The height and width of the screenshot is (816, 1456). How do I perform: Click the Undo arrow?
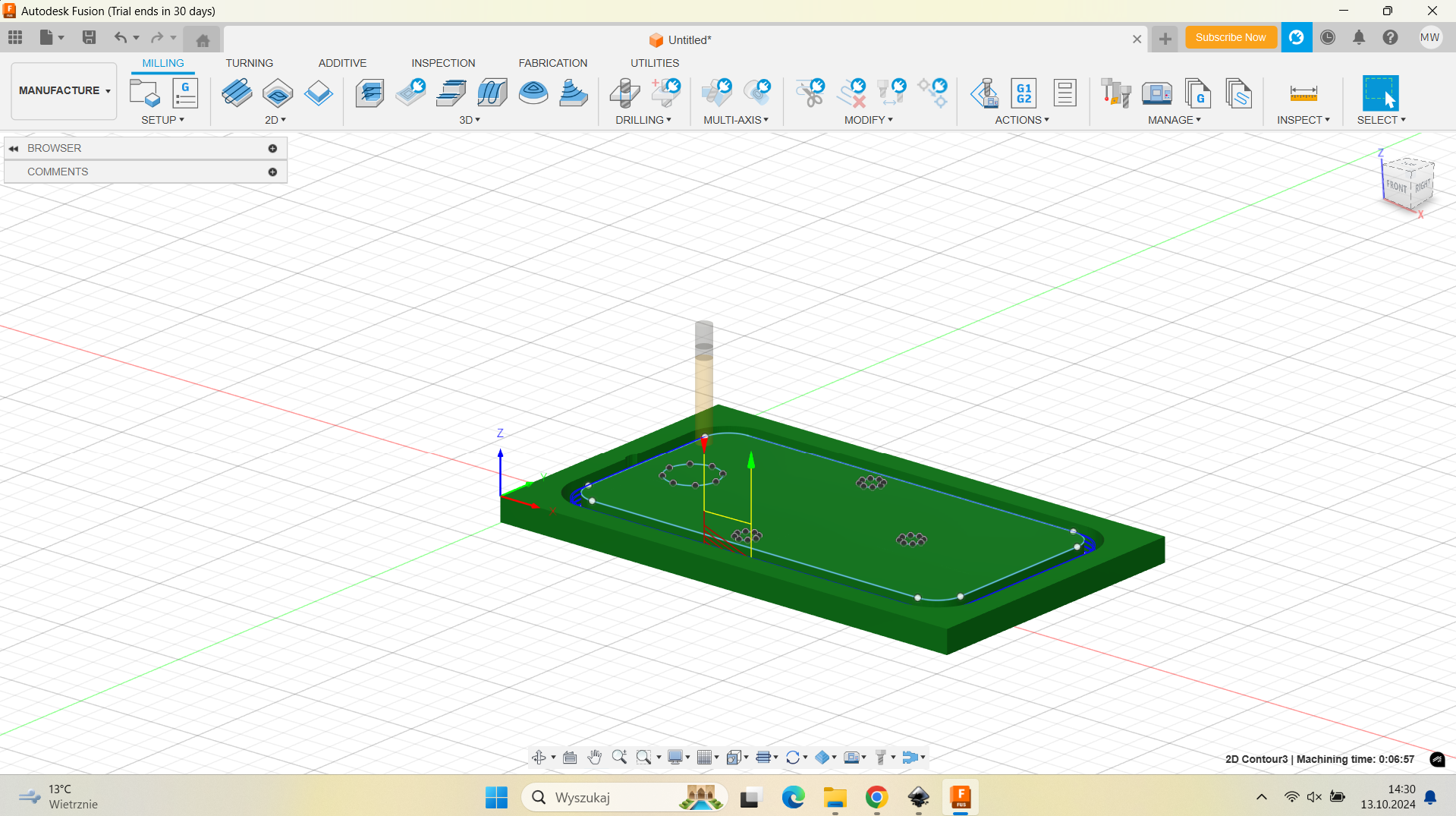(x=120, y=37)
